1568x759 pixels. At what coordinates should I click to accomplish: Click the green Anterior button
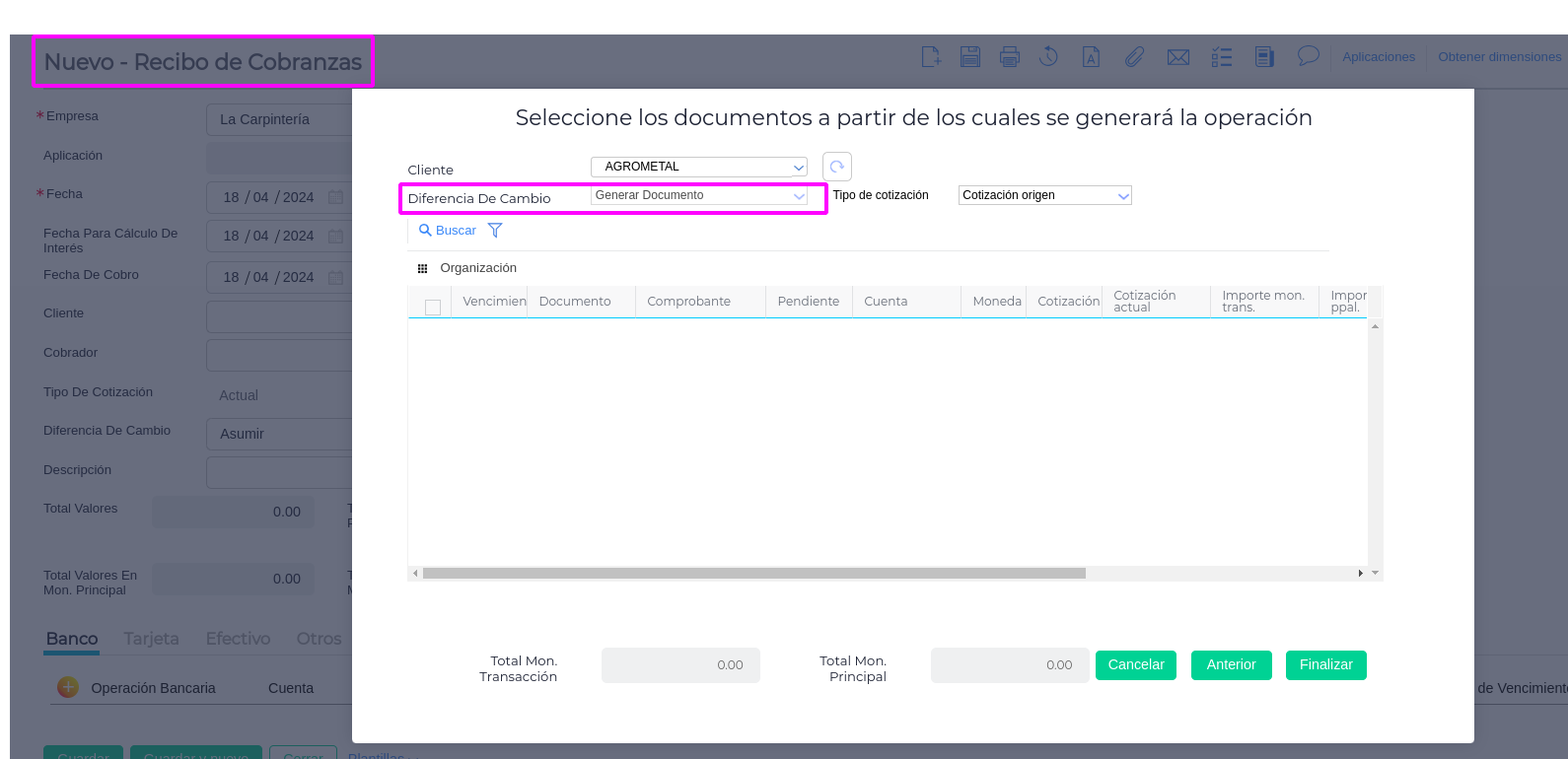pos(1232,665)
